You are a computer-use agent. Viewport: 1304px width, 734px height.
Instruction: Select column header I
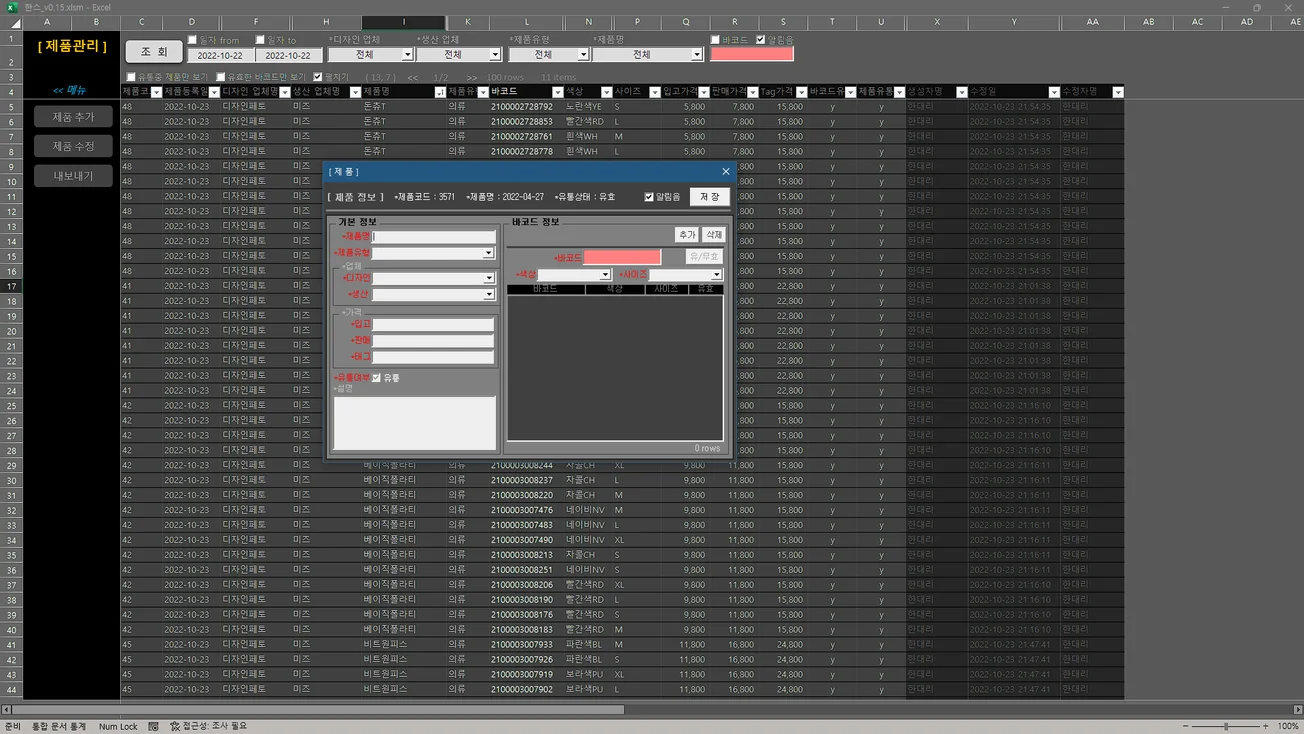404,22
